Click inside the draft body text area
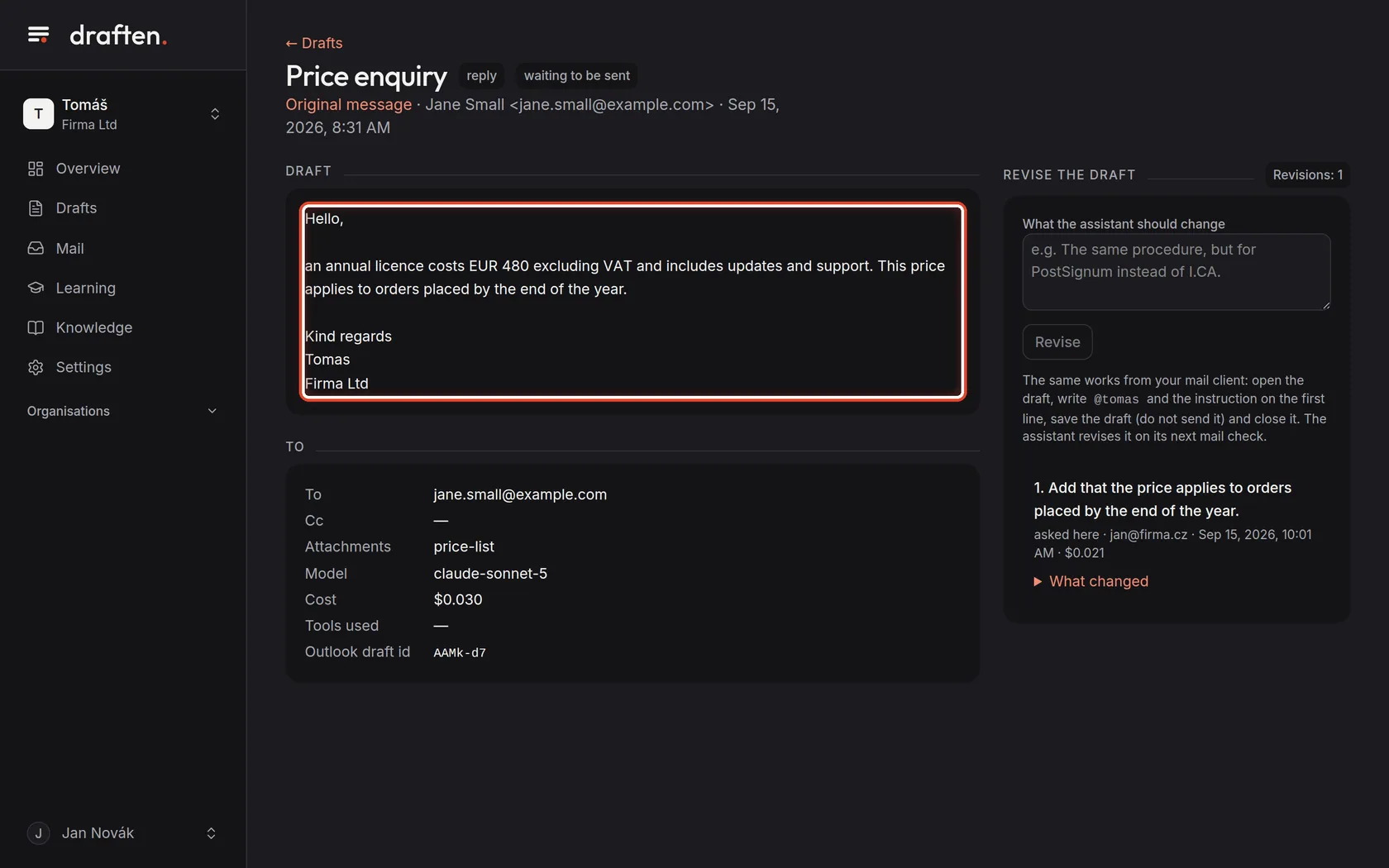 click(x=632, y=302)
